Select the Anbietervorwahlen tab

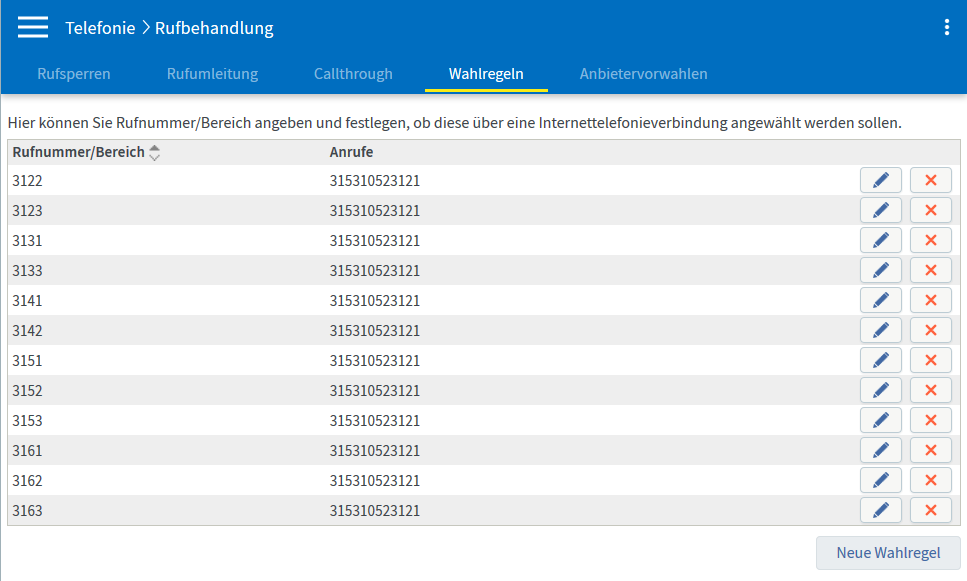pos(643,74)
